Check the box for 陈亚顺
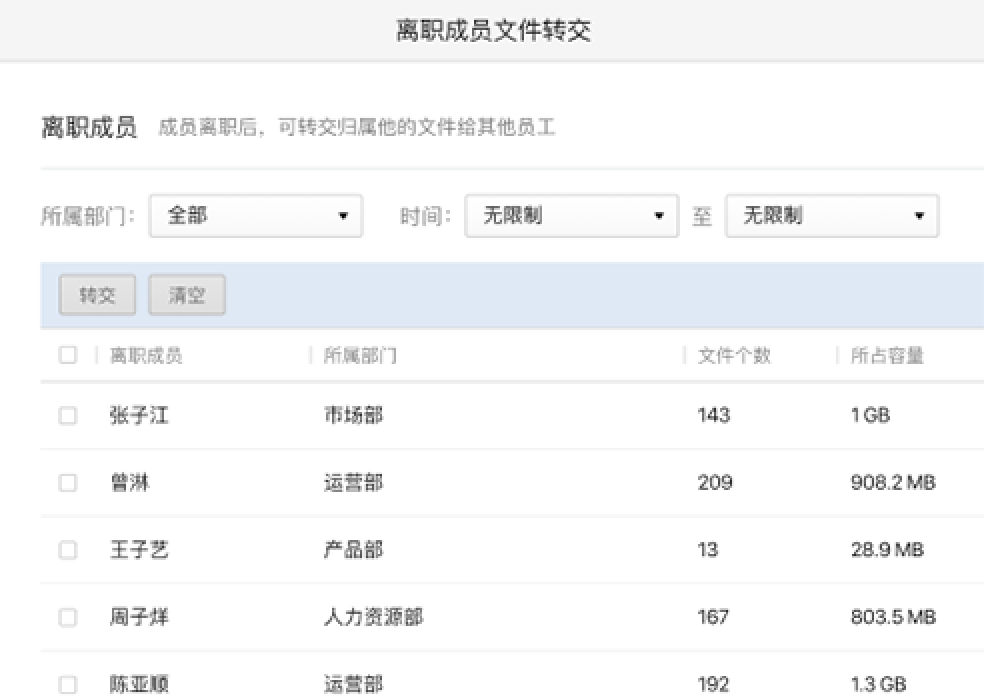Viewport: 984px width, 700px height. (68, 685)
